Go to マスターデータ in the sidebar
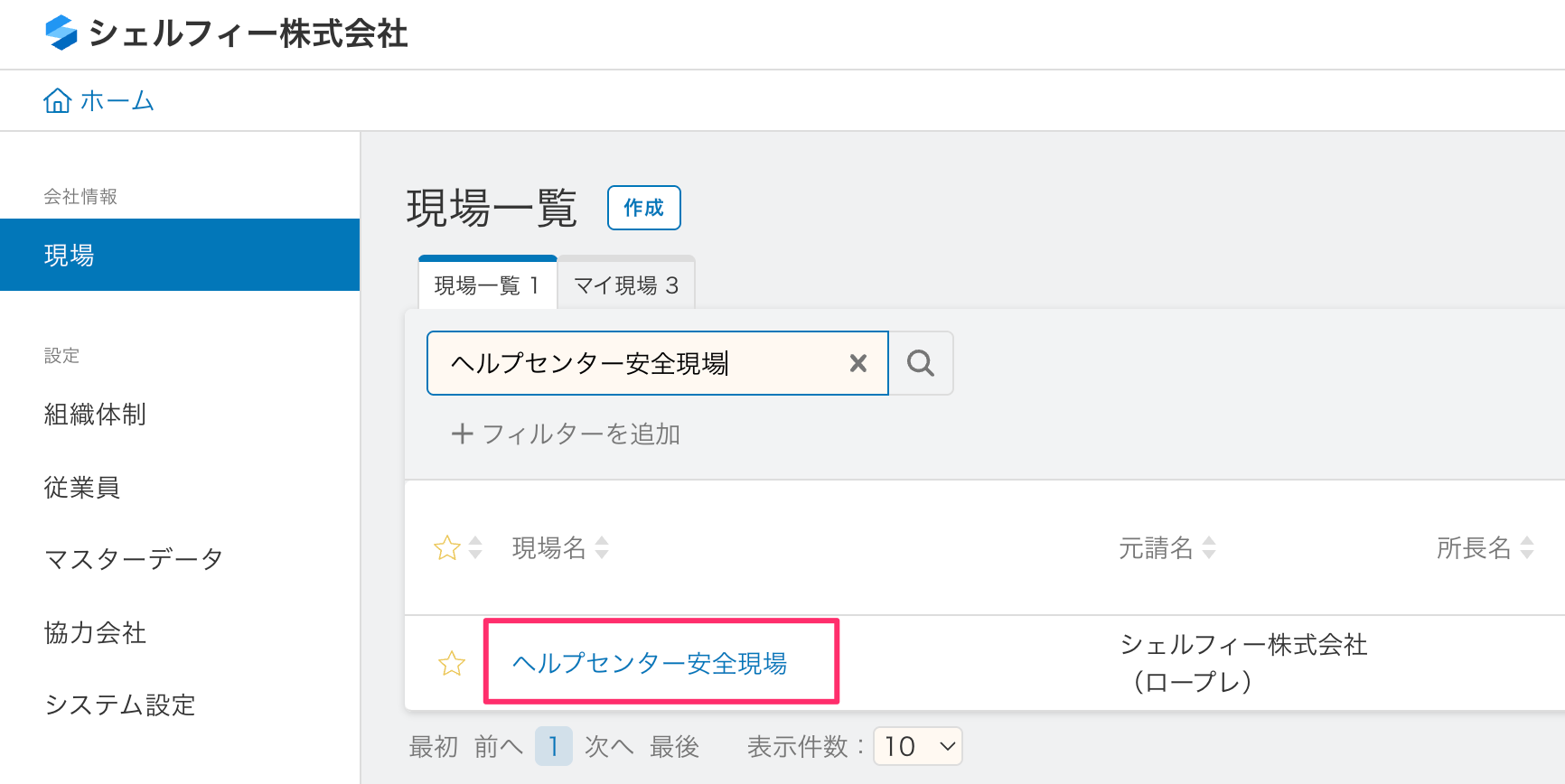The width and height of the screenshot is (1565, 784). tap(134, 560)
